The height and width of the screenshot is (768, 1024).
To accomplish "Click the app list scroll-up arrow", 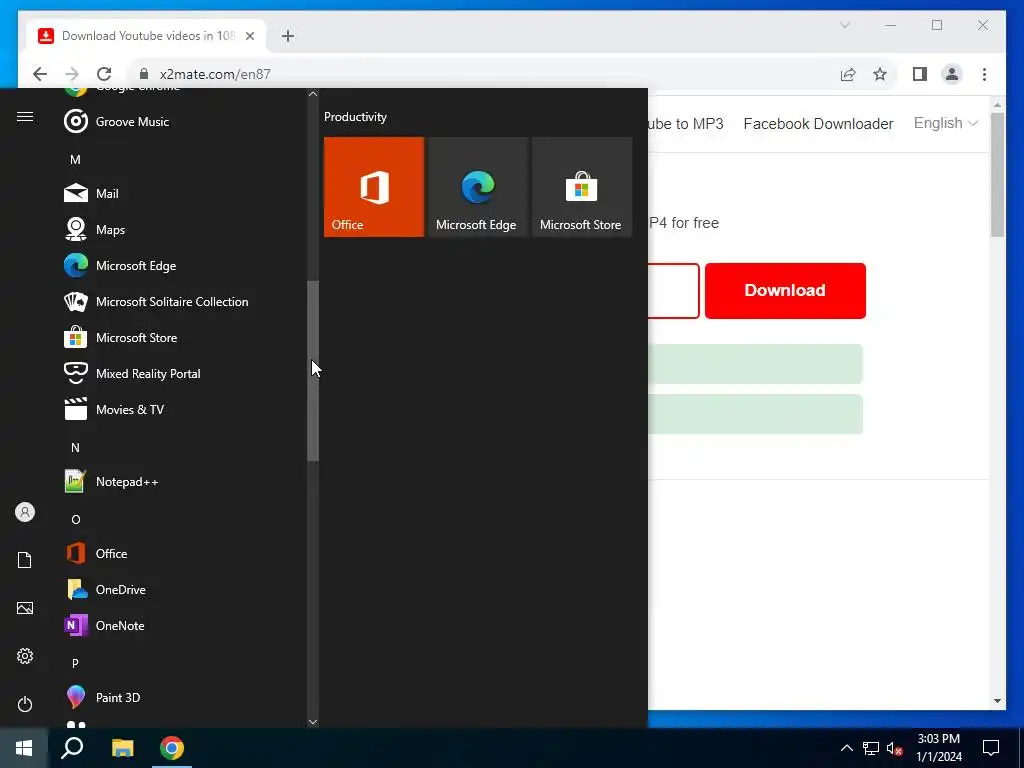I will click(x=313, y=94).
